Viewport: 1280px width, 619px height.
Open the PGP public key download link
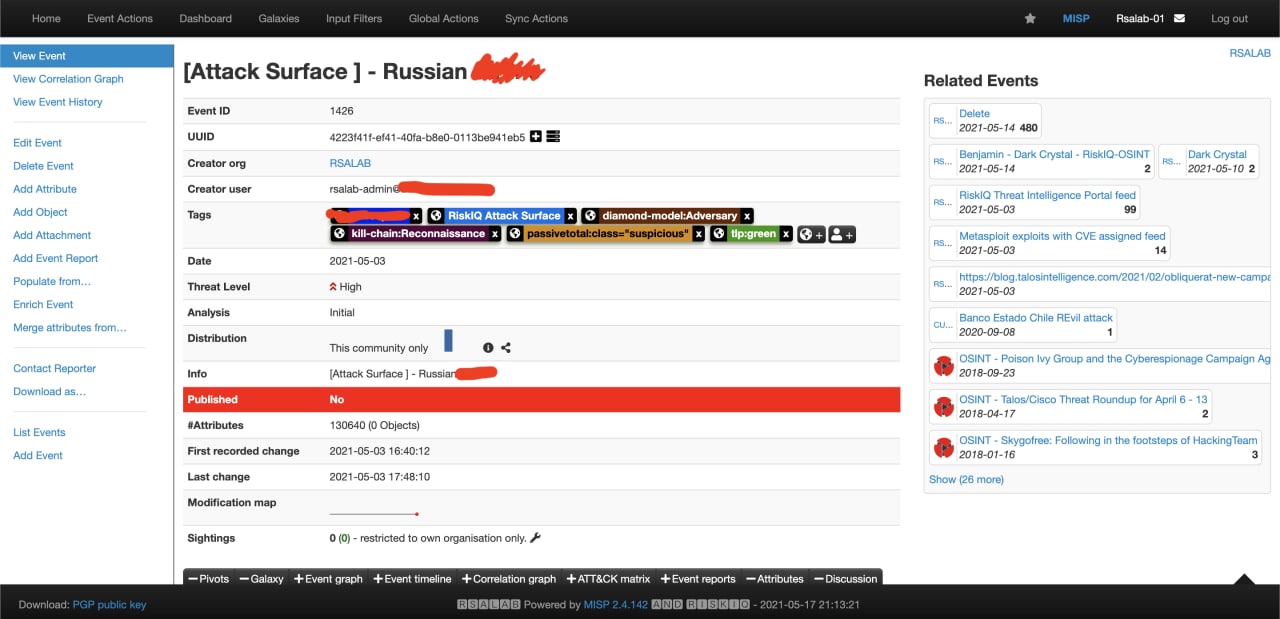click(110, 605)
